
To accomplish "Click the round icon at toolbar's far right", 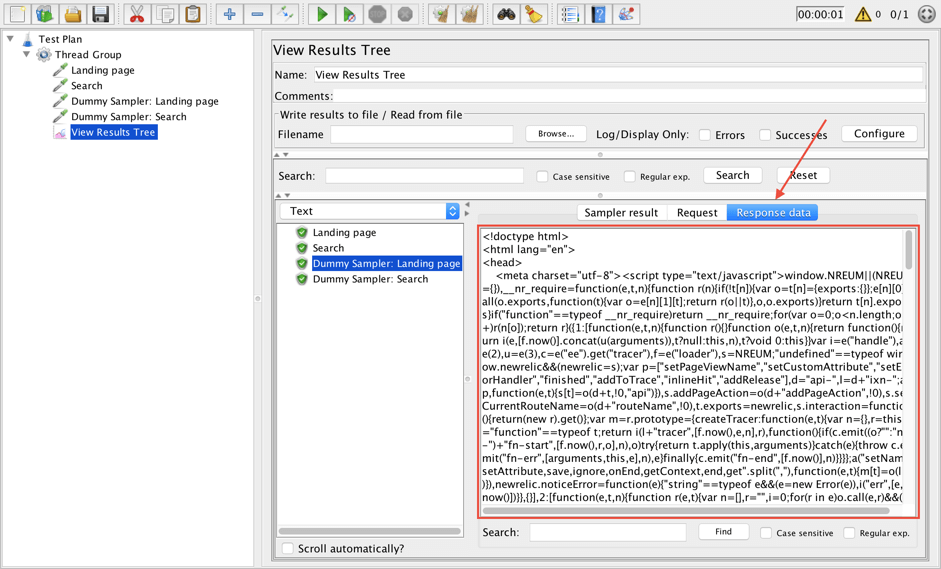I will 927,14.
